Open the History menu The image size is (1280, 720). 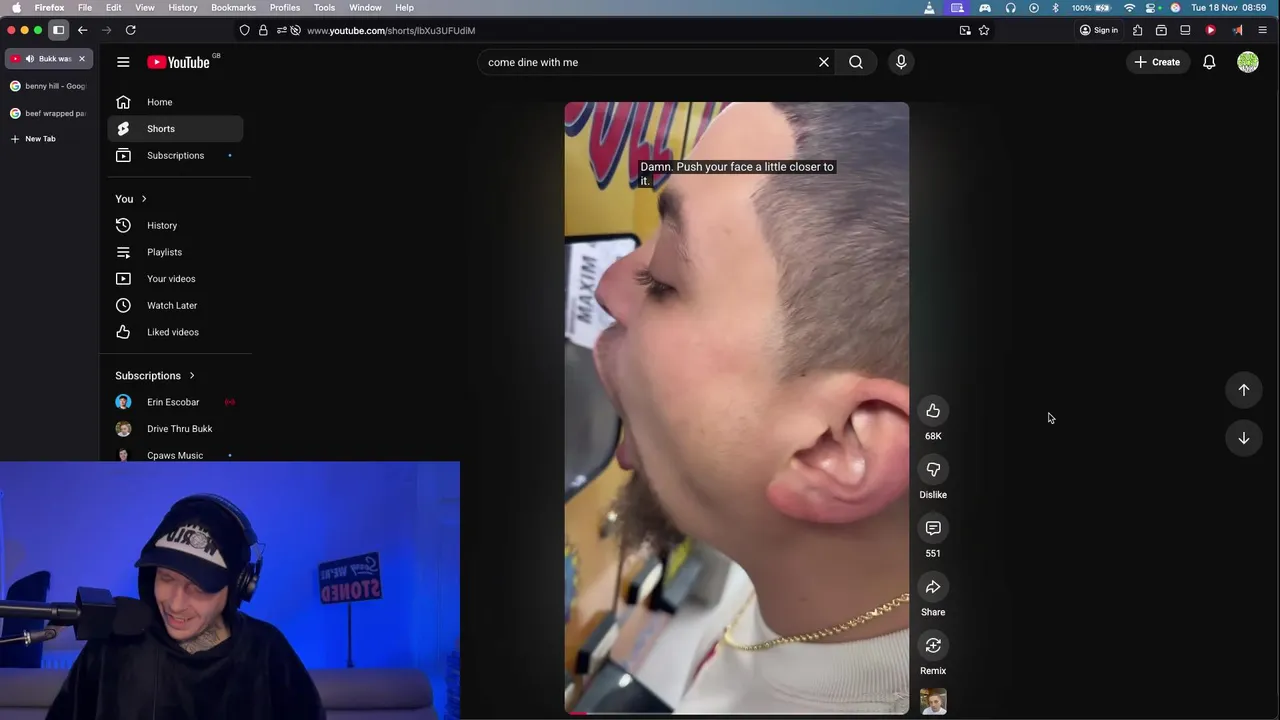183,7
